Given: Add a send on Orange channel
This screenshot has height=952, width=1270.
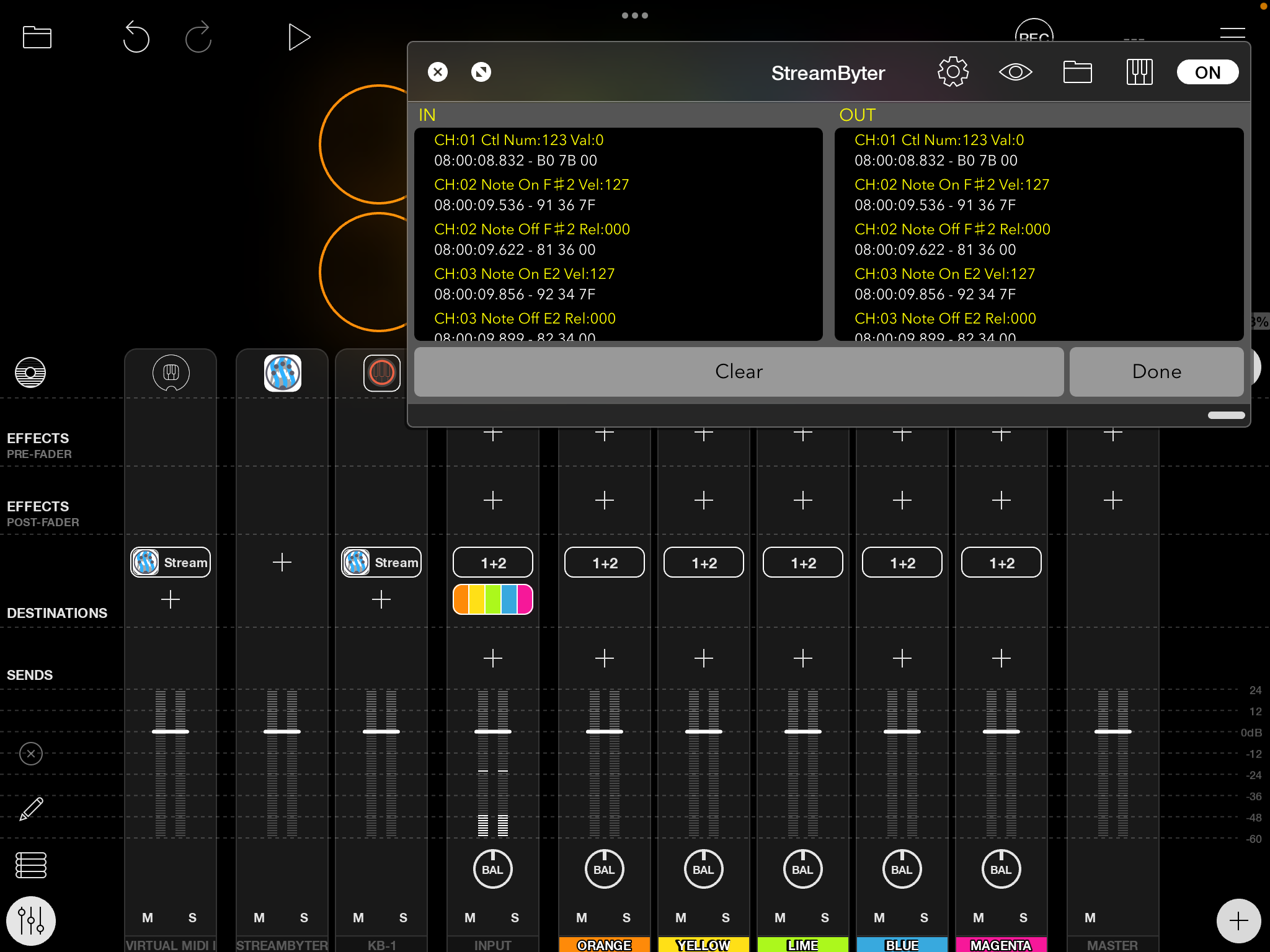Looking at the screenshot, I should click(605, 658).
